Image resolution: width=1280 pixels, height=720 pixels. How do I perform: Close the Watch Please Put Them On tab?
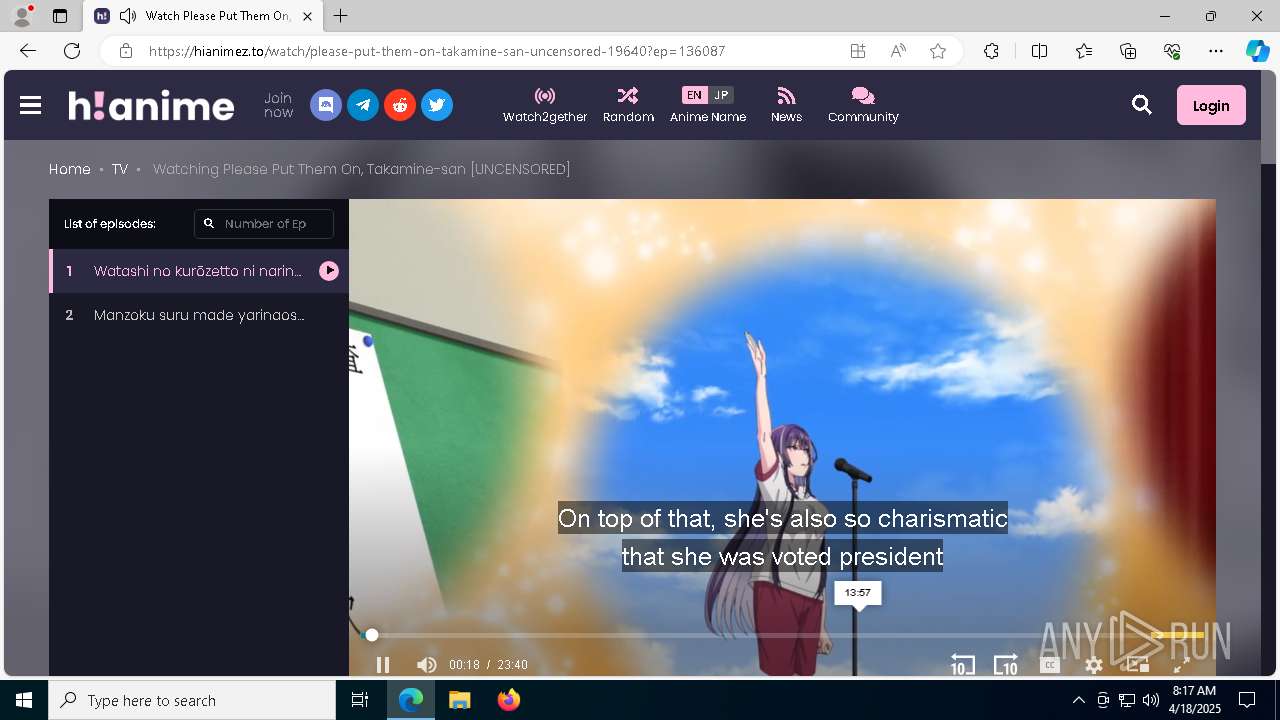click(308, 16)
